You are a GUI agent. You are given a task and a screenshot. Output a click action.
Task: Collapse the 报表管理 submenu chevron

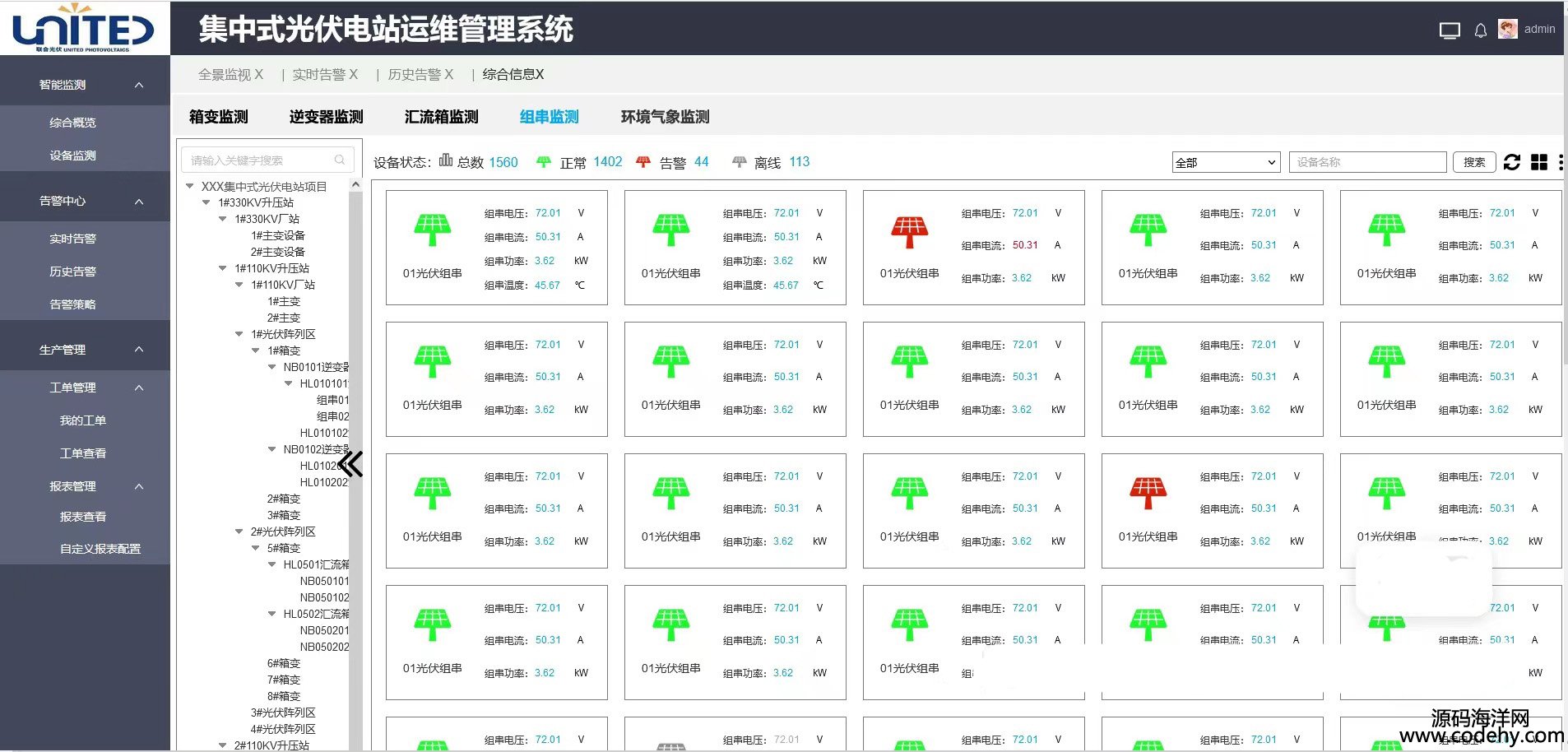pyautogui.click(x=139, y=486)
